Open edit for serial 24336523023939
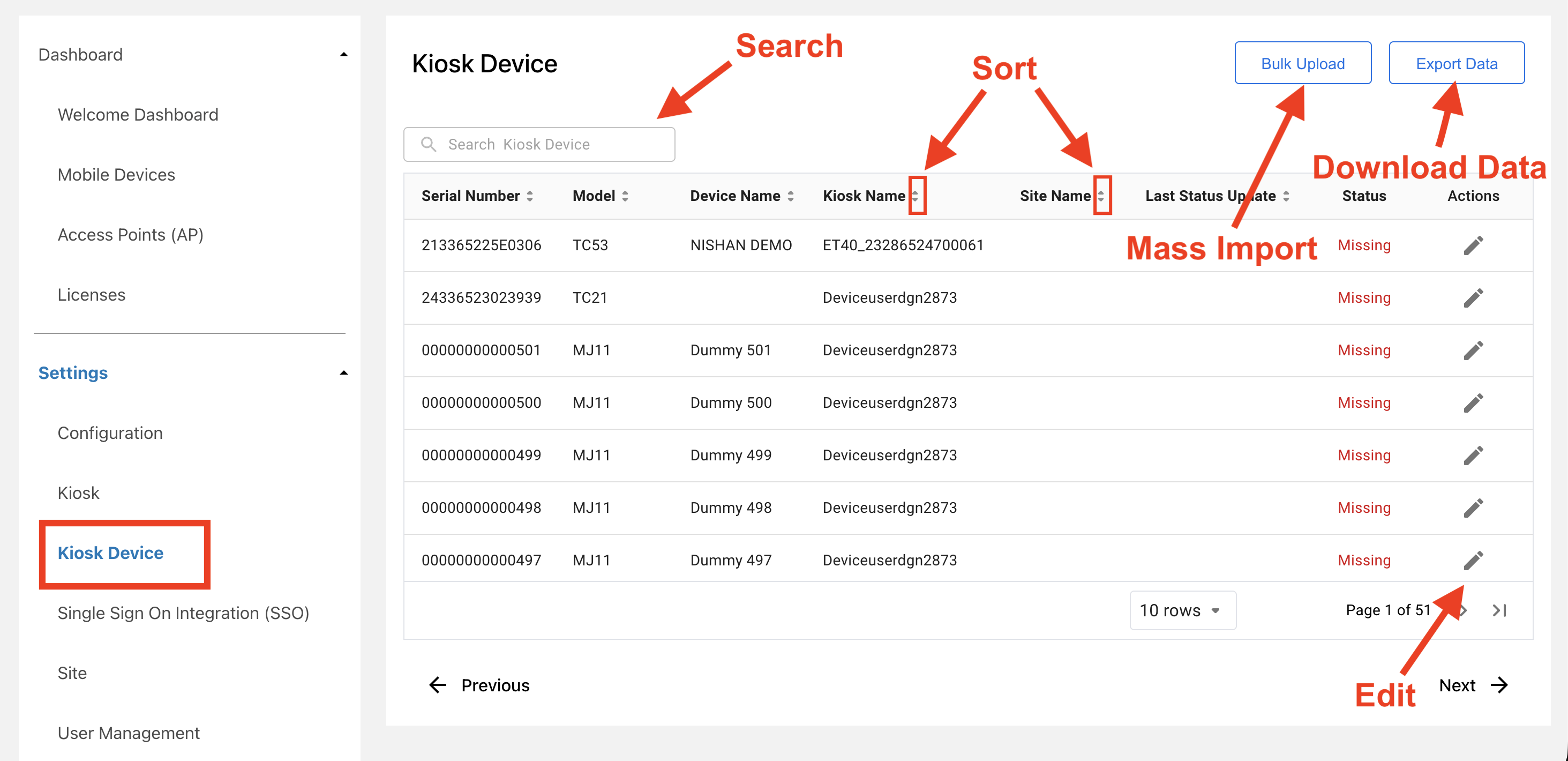 tap(1473, 298)
